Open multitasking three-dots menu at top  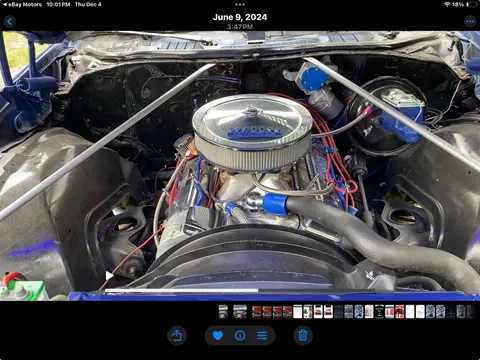(x=240, y=4)
